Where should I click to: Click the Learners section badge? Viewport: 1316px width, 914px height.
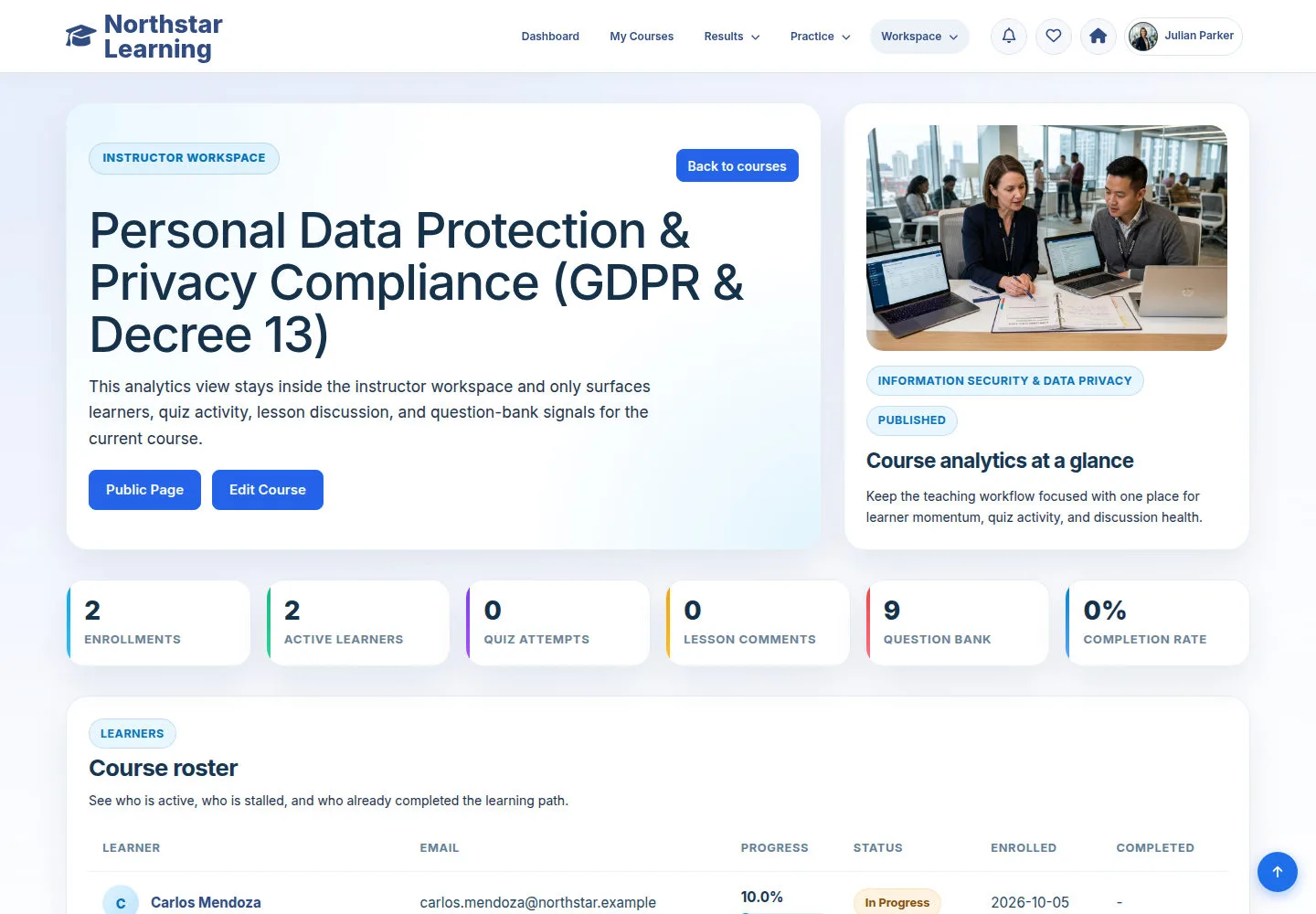[133, 733]
